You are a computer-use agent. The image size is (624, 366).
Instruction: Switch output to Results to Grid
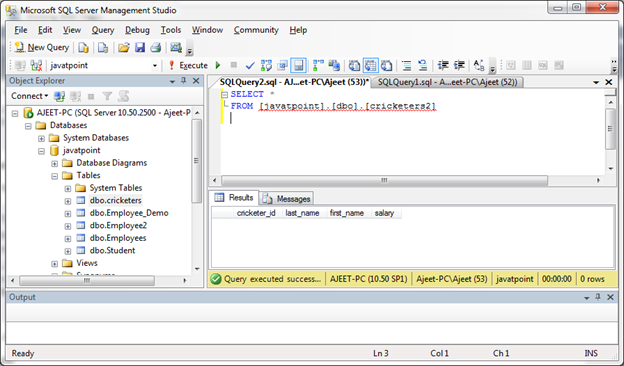click(x=370, y=65)
